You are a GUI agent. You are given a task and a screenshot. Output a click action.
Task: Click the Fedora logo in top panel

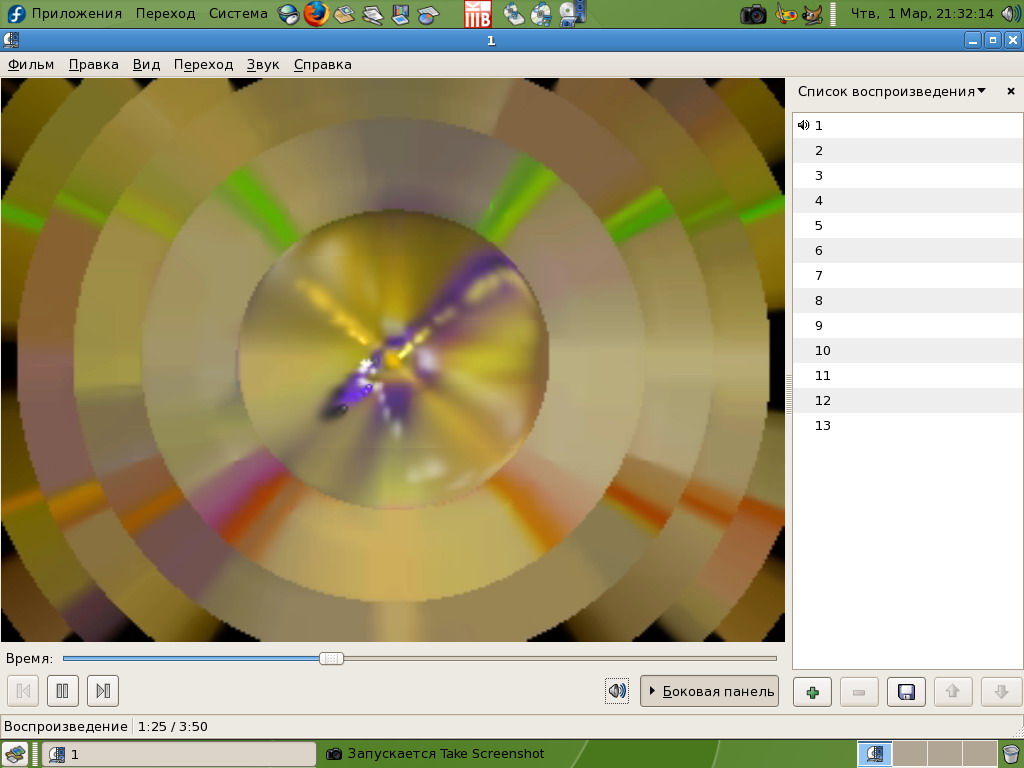[16, 13]
